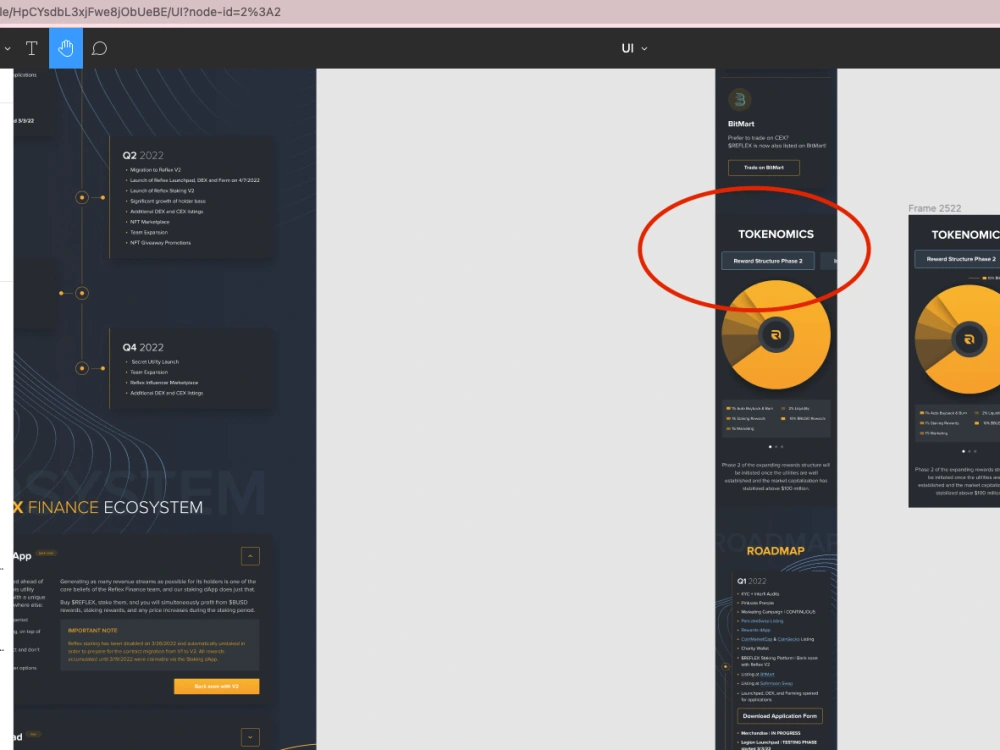Select the 'Frame 2522' frame label
Viewport: 1000px width, 750px height.
934,208
